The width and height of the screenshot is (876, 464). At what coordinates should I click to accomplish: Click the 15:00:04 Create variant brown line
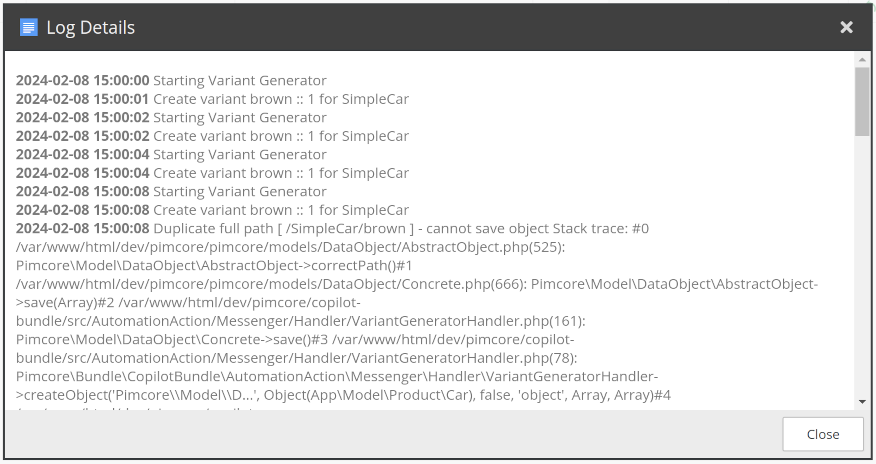point(212,173)
